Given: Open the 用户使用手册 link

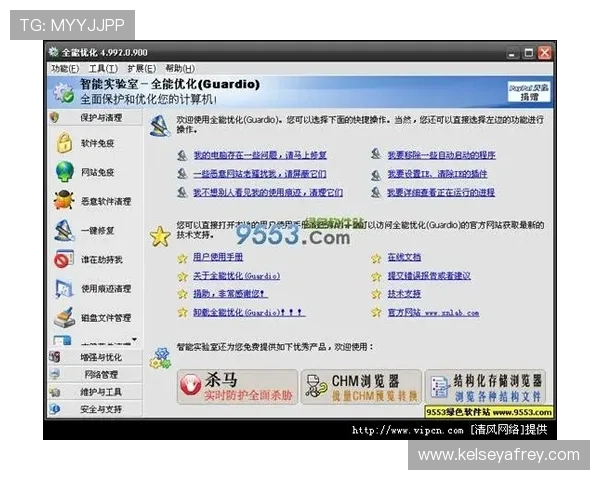Looking at the screenshot, I should pos(218,257).
